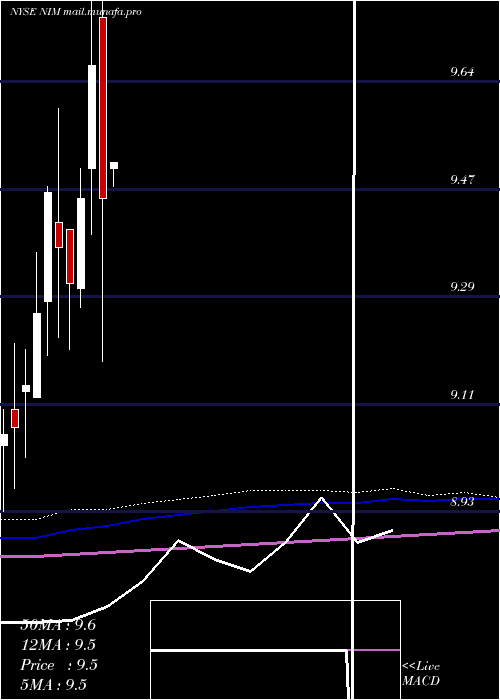Click the Price : 9.5 legend entry
This screenshot has width=500, height=700.
click(59, 665)
